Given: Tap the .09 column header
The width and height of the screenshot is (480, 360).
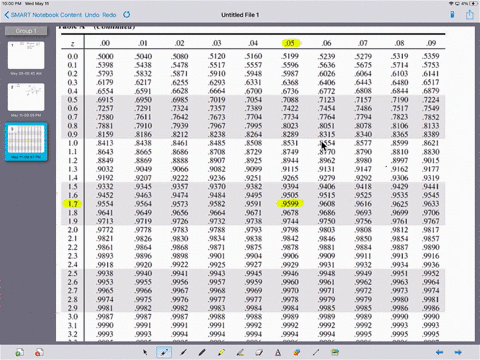Looking at the screenshot, I should tap(431, 43).
